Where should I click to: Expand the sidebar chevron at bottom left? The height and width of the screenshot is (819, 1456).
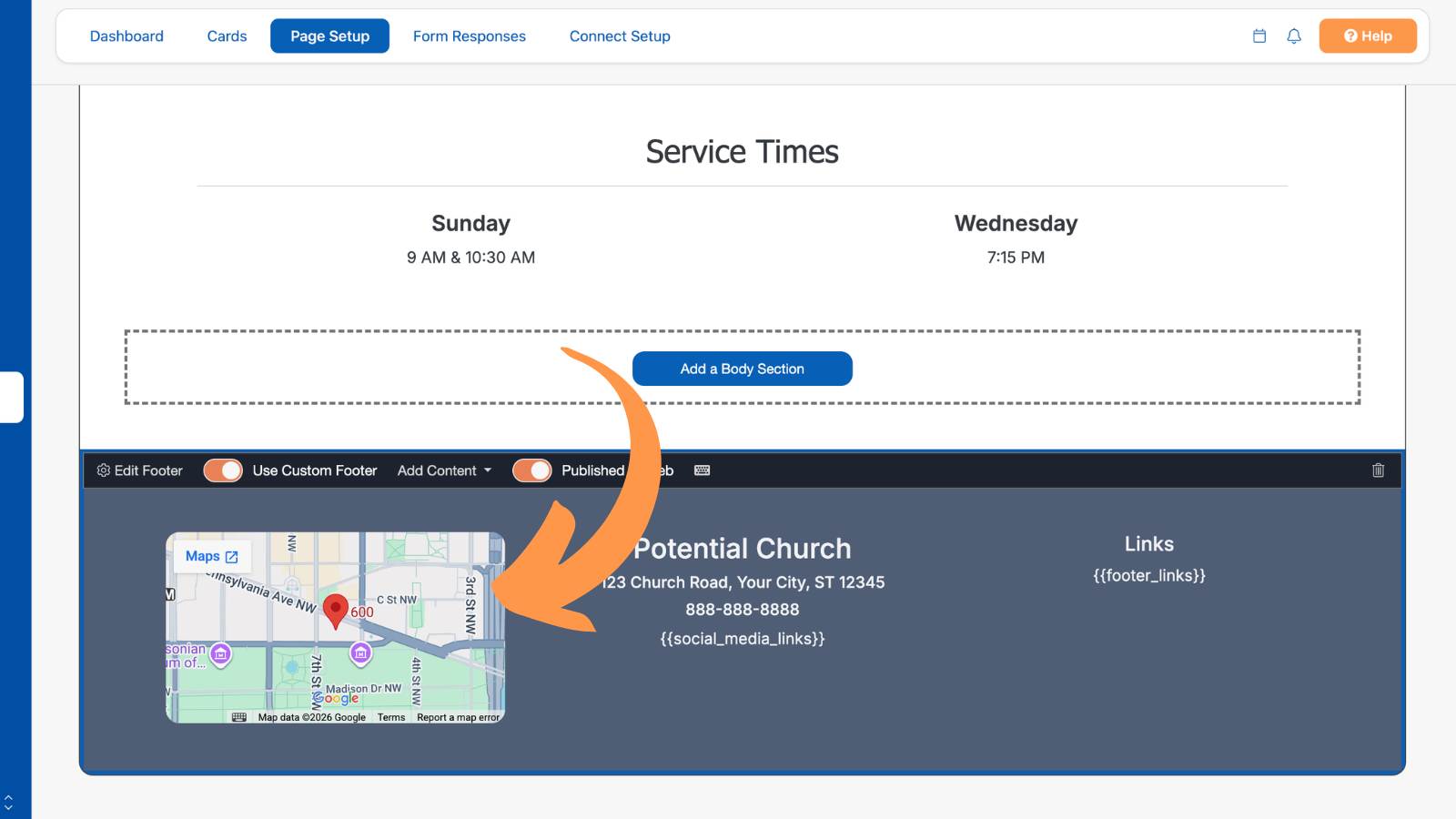8,802
